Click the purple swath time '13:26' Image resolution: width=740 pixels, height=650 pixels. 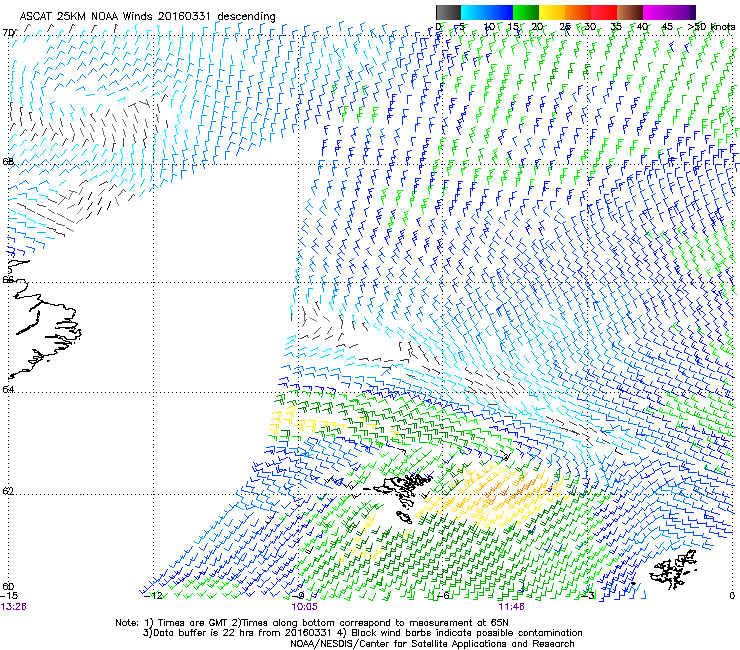coord(14,607)
